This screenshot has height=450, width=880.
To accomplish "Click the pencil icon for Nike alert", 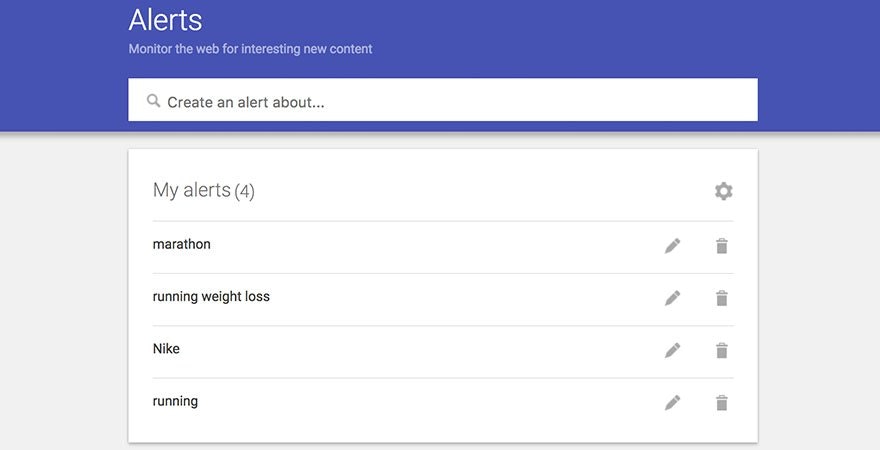I will [672, 350].
